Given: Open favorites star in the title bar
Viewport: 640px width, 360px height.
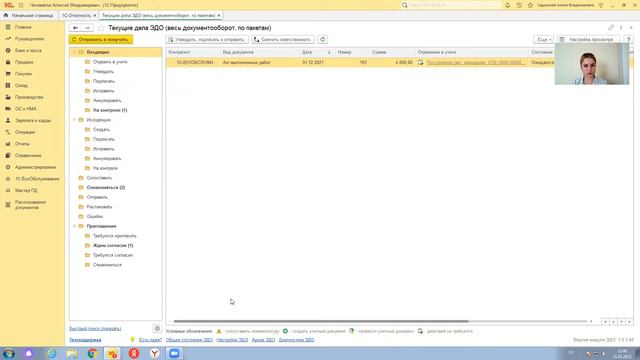Looking at the screenshot, I should [x=530, y=5].
